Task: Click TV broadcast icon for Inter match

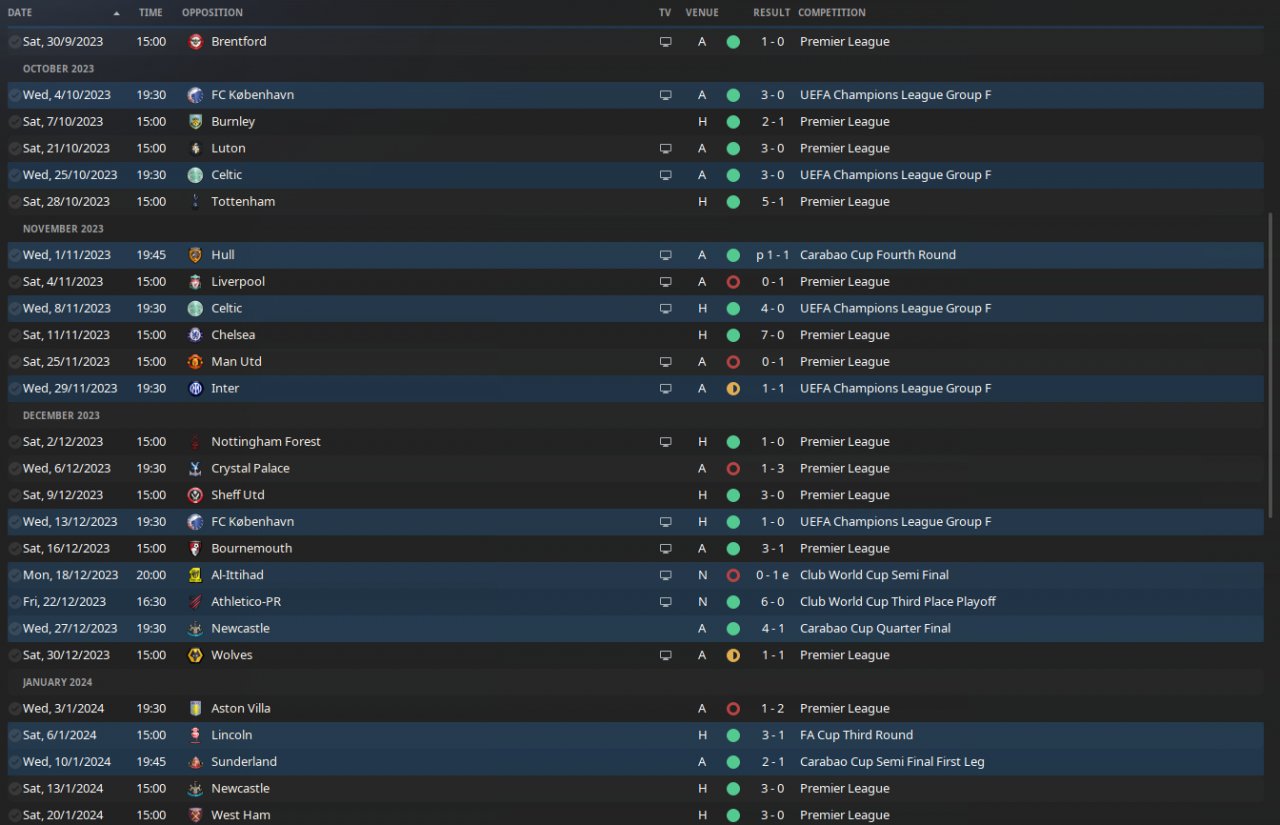Action: (665, 389)
